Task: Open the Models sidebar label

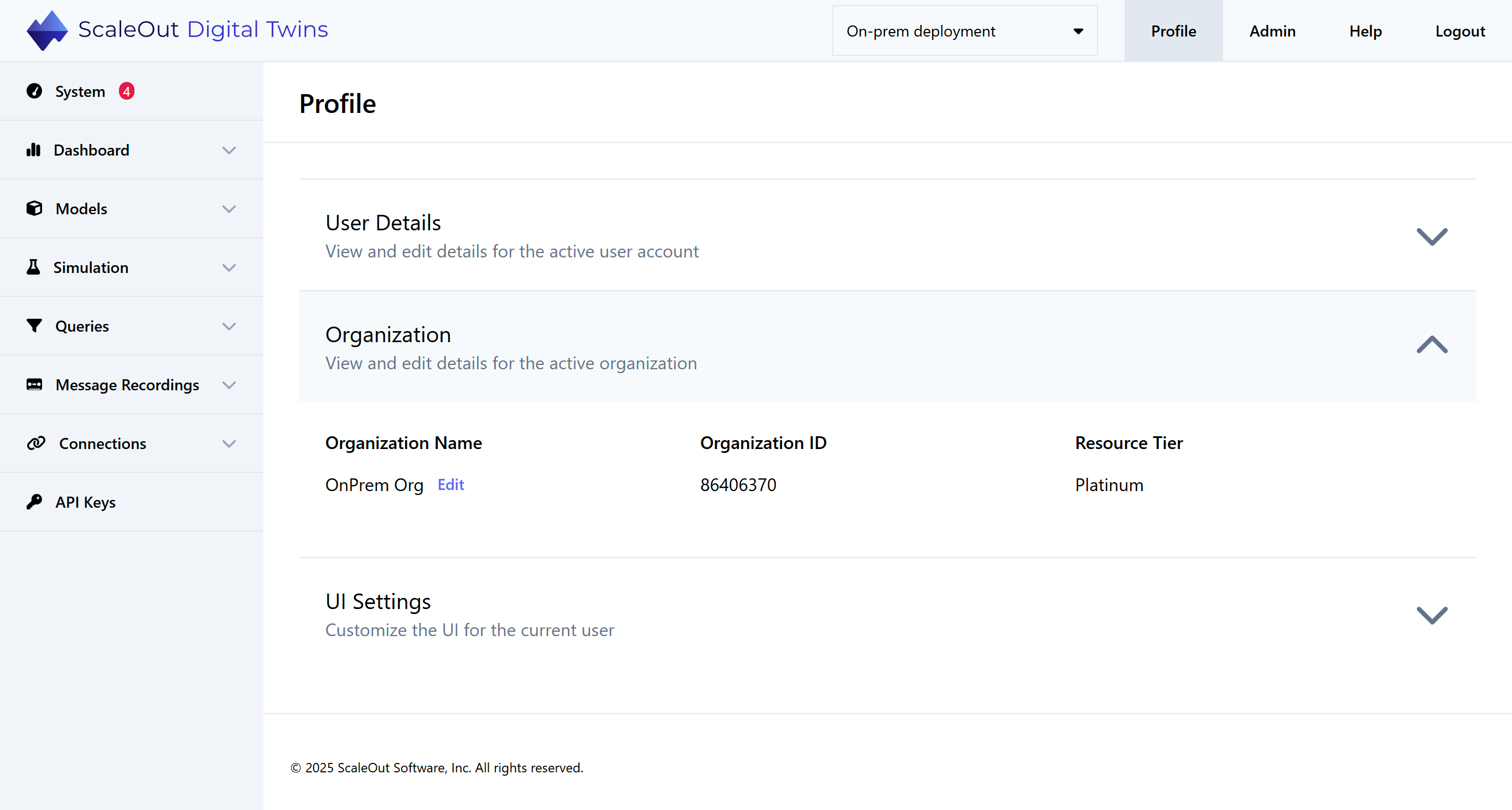Action: pyautogui.click(x=81, y=209)
